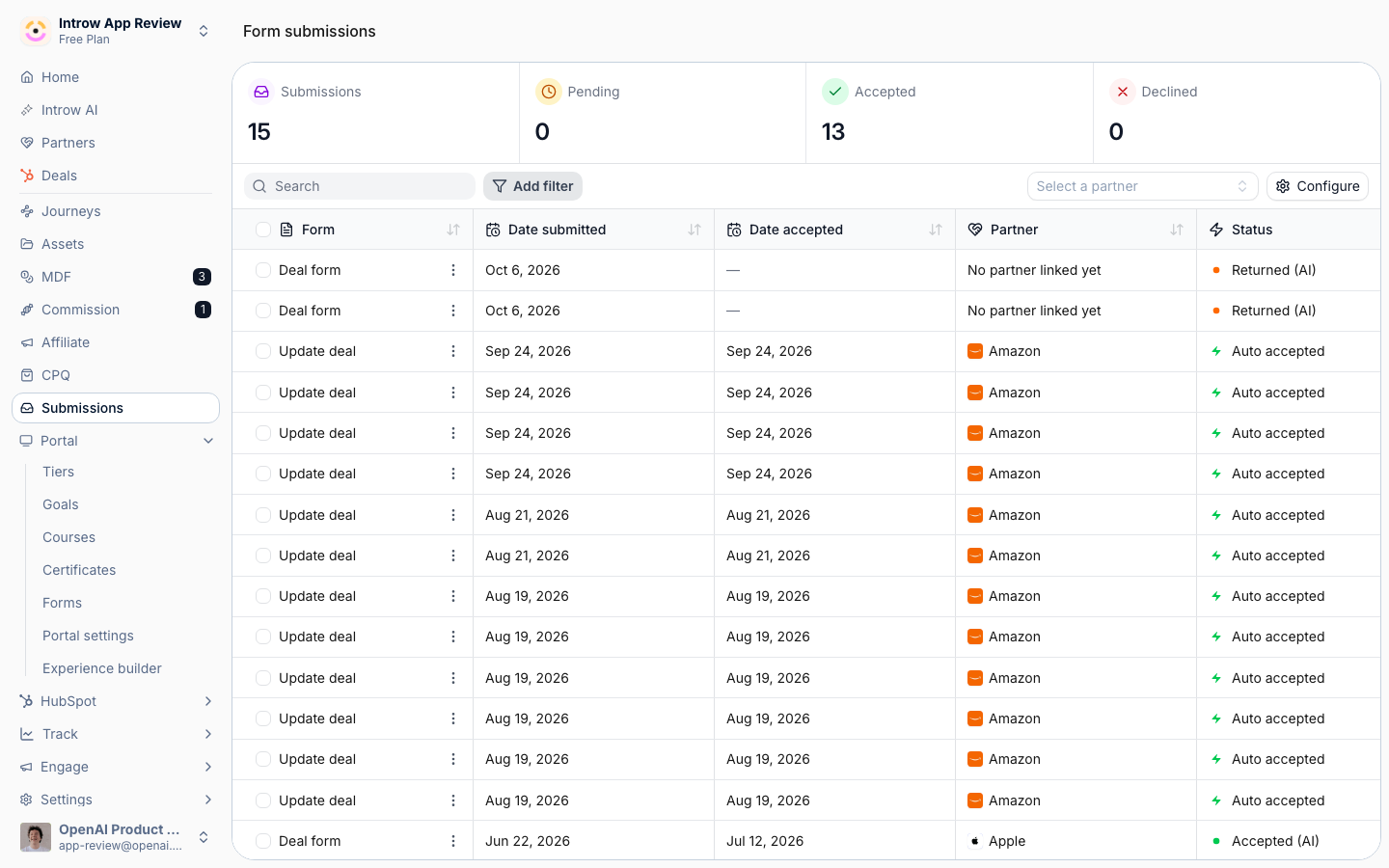Click the Apple logo in the last row
The width and height of the screenshot is (1389, 868).
tap(975, 841)
